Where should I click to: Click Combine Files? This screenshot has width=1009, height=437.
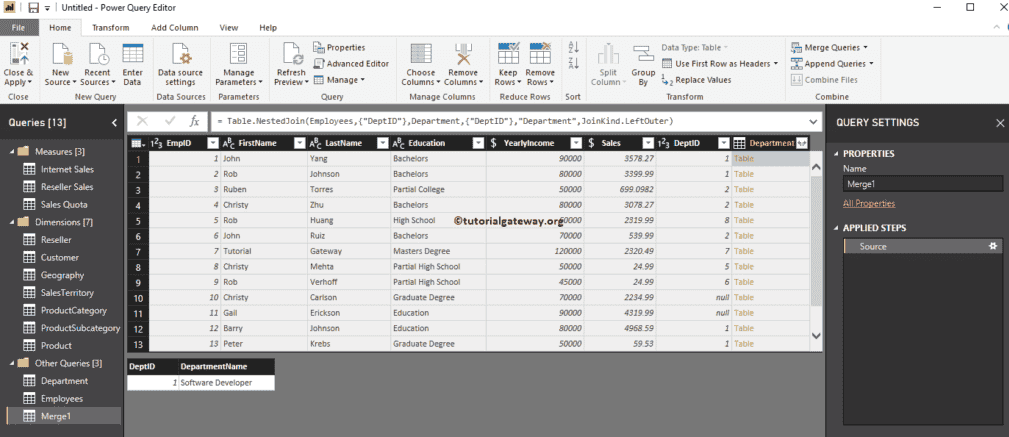point(824,80)
